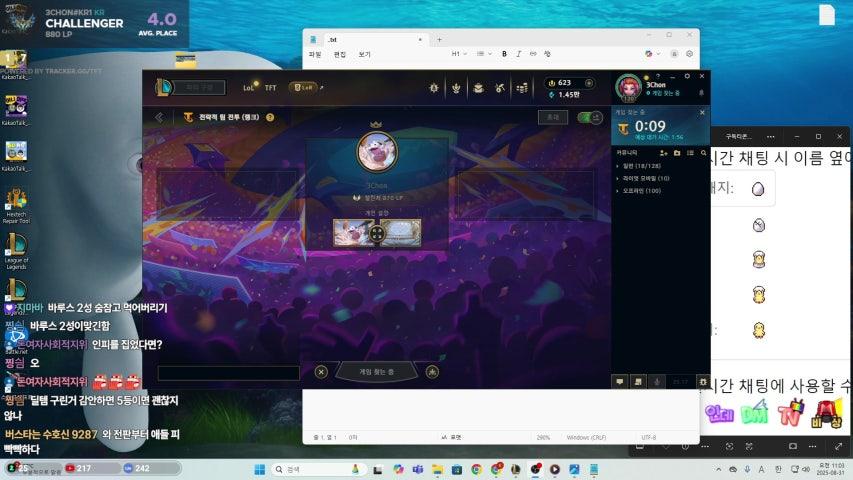Open the bug report icon in client bottom bar
This screenshot has width=853, height=480.
pyautogui.click(x=703, y=382)
